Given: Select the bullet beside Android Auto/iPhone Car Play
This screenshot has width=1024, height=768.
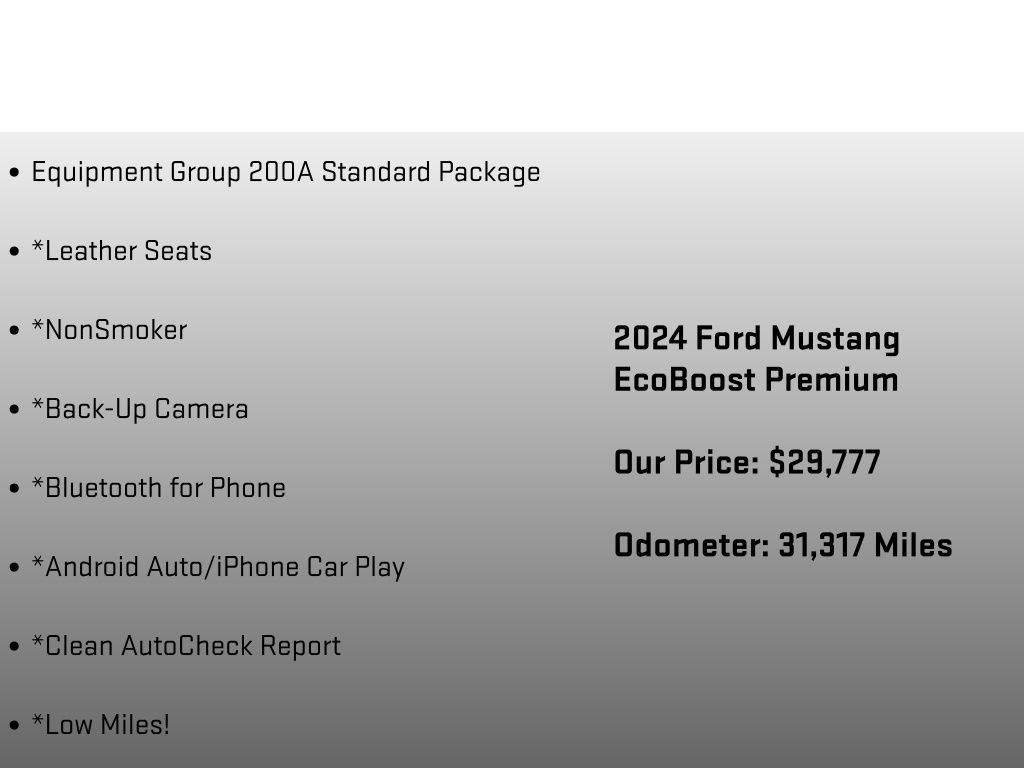Looking at the screenshot, I should click(x=14, y=568).
